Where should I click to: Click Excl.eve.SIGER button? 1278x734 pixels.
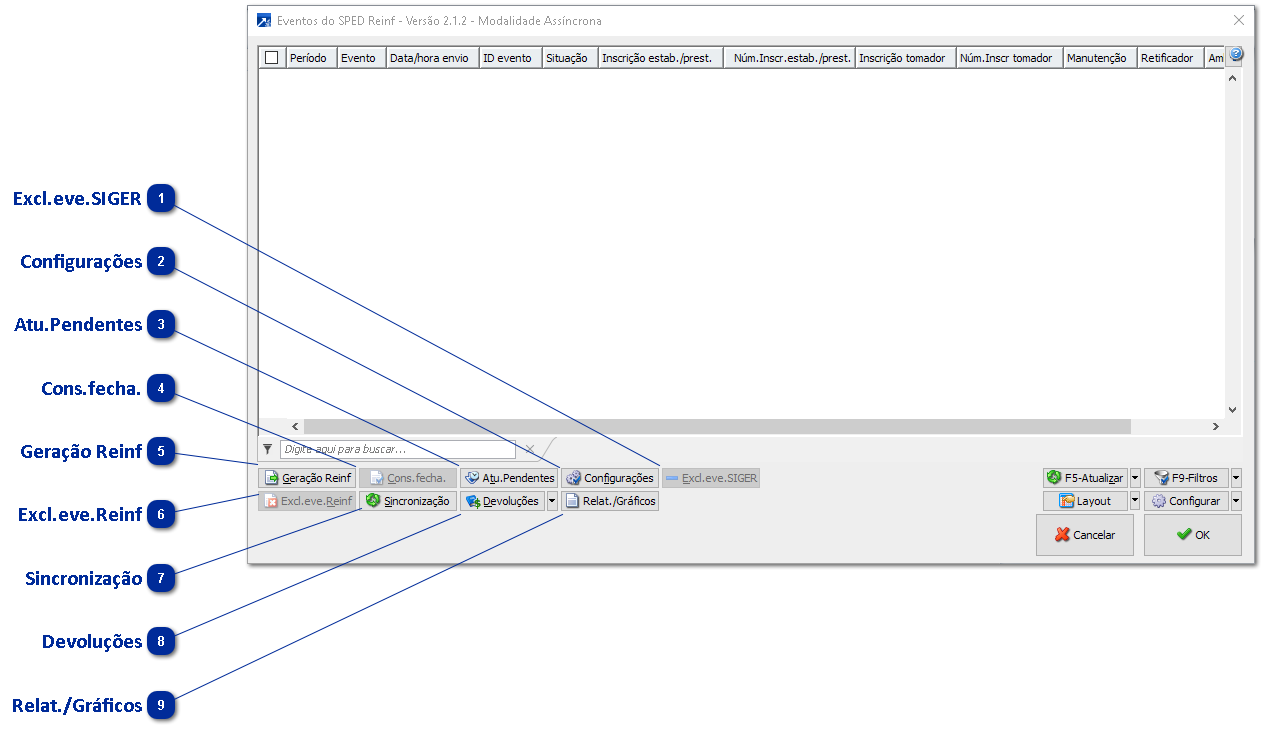711,478
